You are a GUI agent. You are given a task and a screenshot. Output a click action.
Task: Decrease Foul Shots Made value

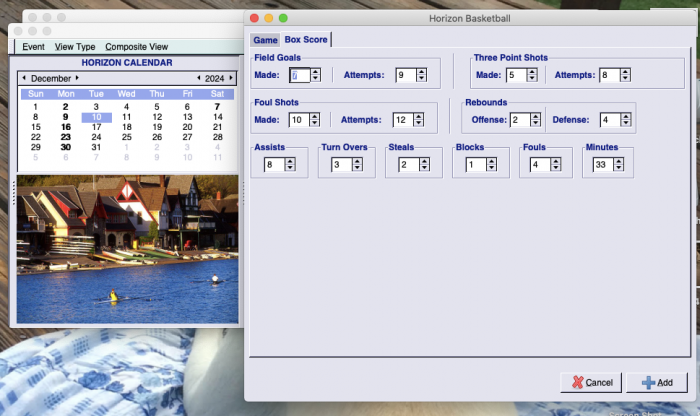[315, 123]
